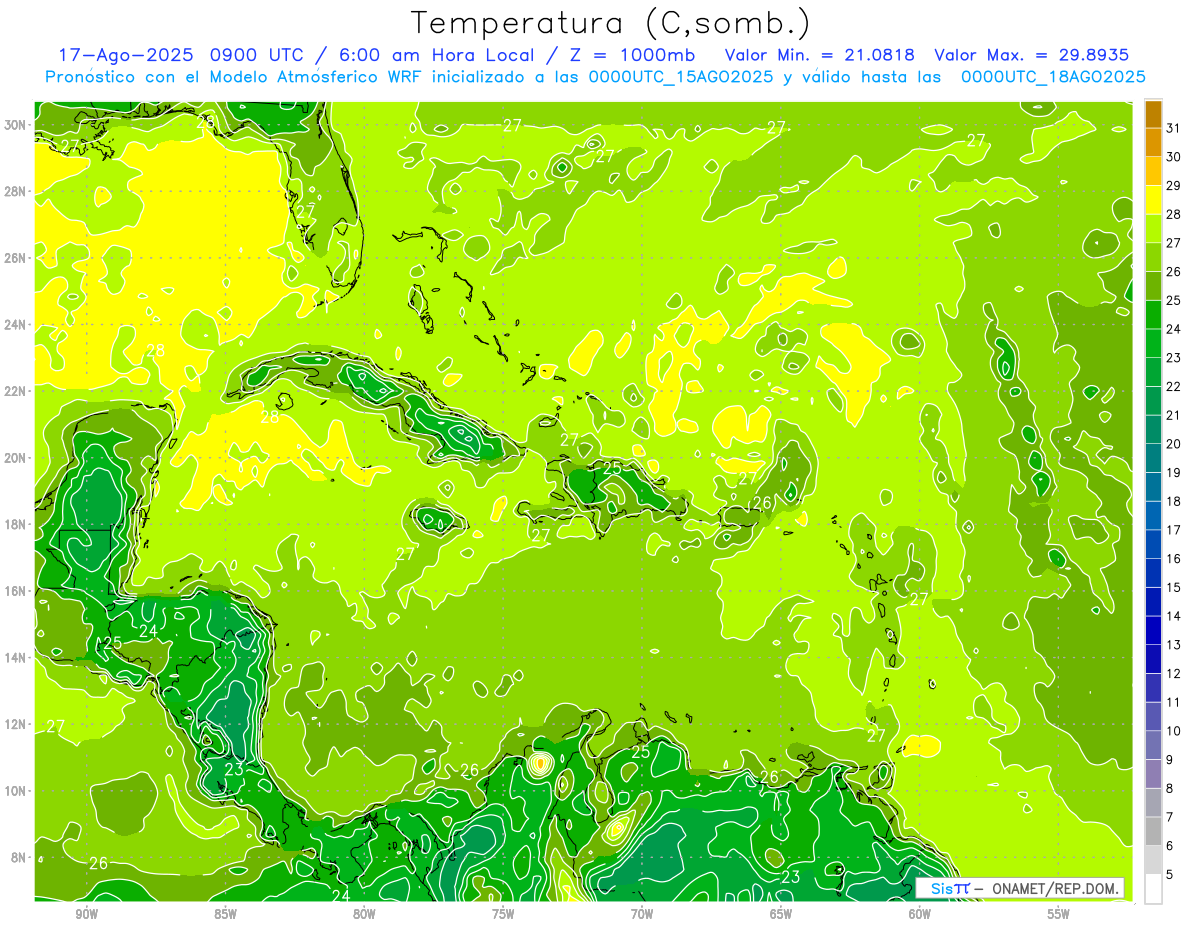Click the 20N latitude axis label
1200x927 pixels.
(15, 458)
